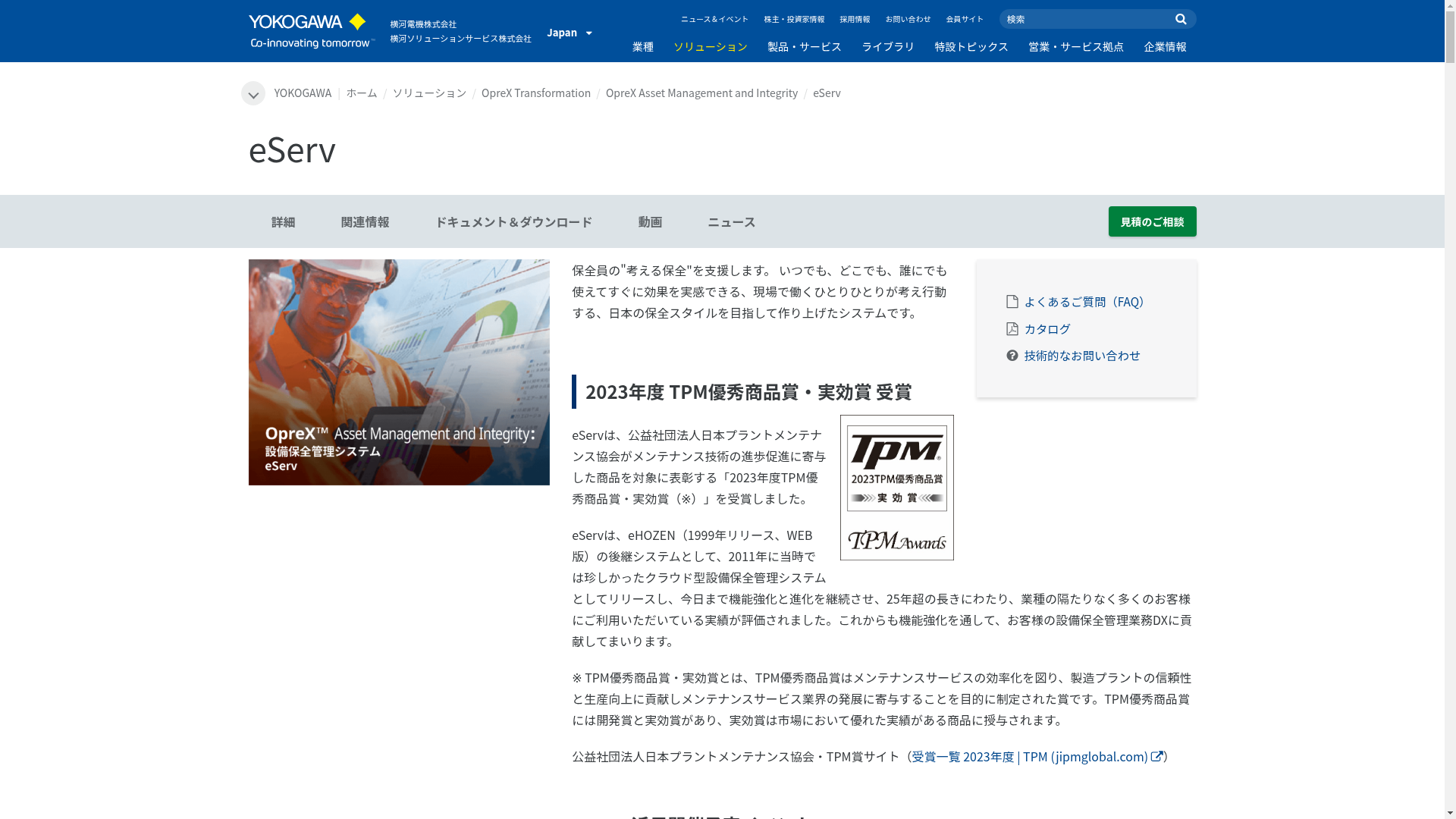The image size is (1456, 819).
Task: Click YOKOGAWA in the breadcrumb
Action: tap(303, 93)
